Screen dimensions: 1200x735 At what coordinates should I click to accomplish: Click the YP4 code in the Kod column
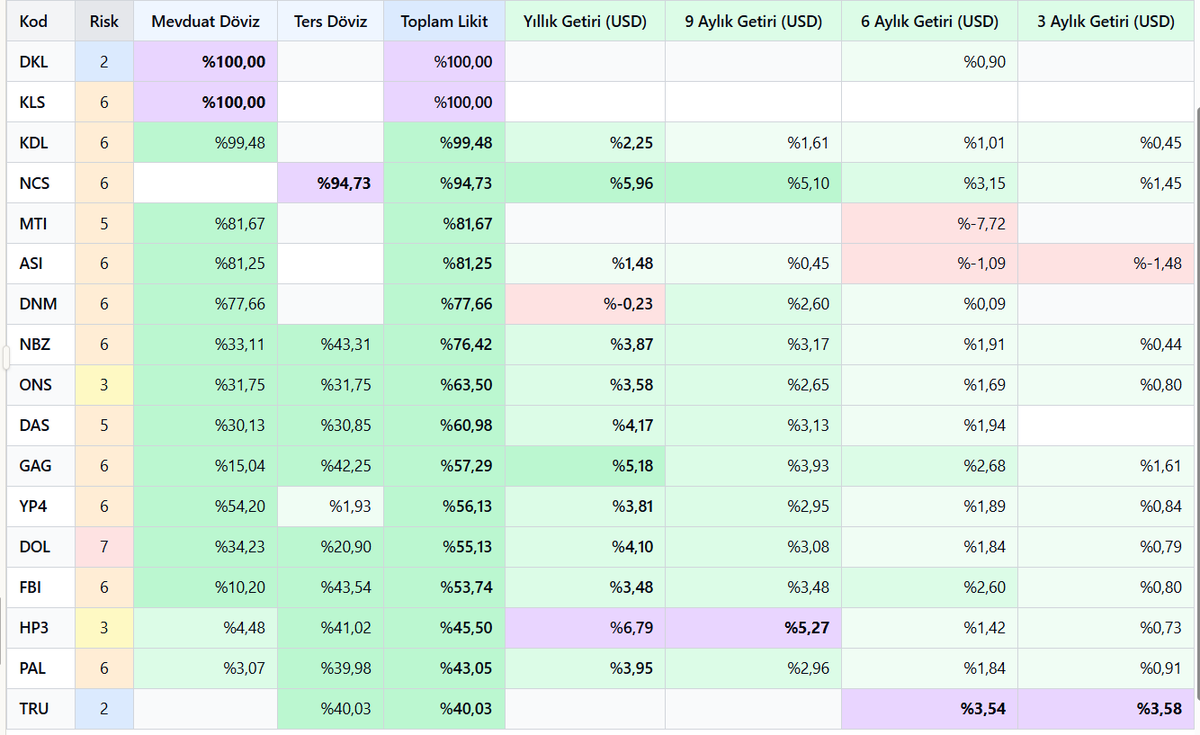40,507
